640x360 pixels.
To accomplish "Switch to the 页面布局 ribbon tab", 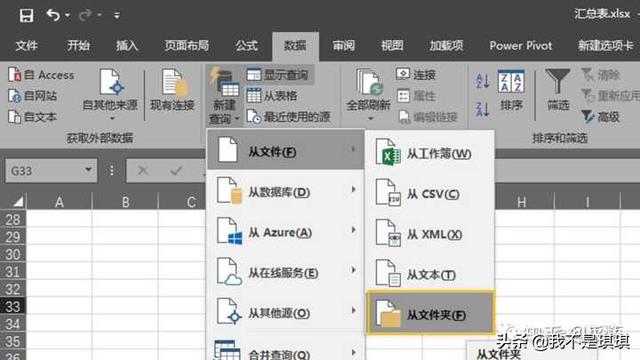I will pyautogui.click(x=187, y=45).
